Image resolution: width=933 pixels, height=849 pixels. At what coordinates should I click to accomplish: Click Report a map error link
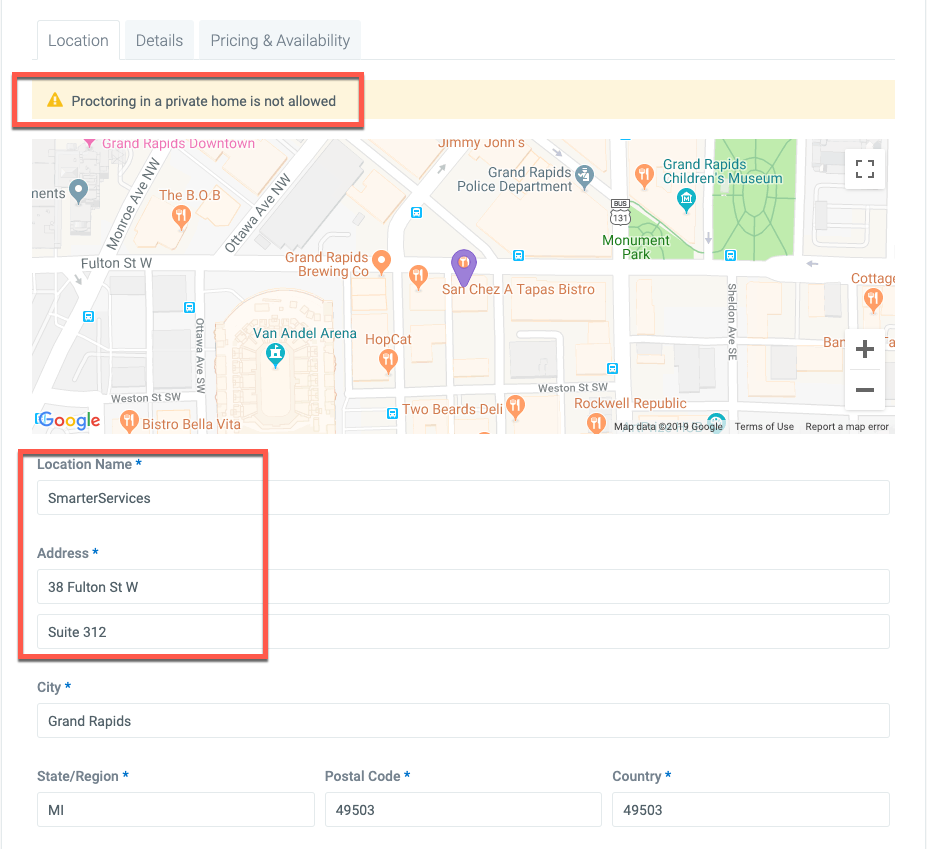pos(847,427)
